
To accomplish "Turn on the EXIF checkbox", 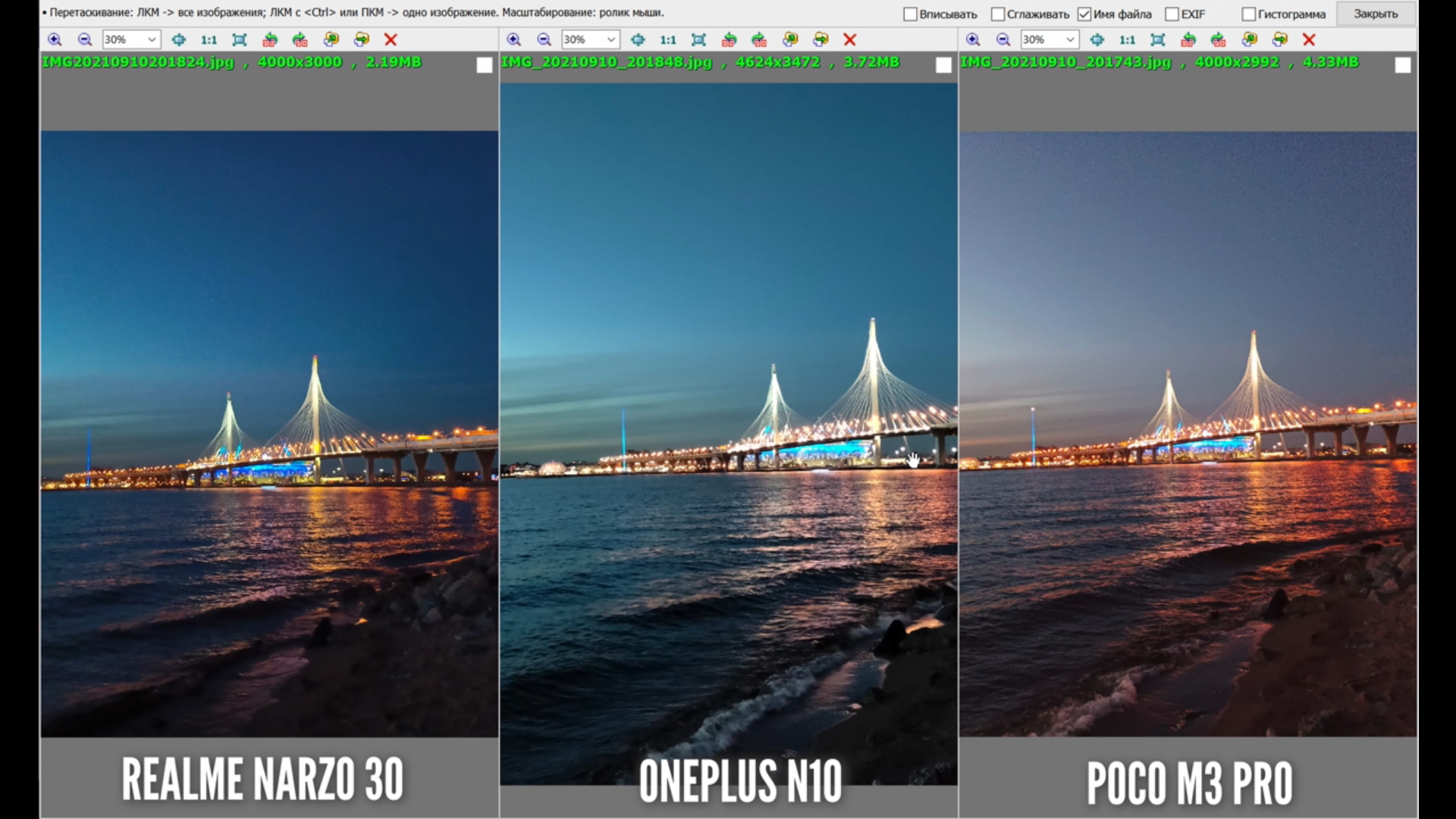I will [x=1172, y=14].
